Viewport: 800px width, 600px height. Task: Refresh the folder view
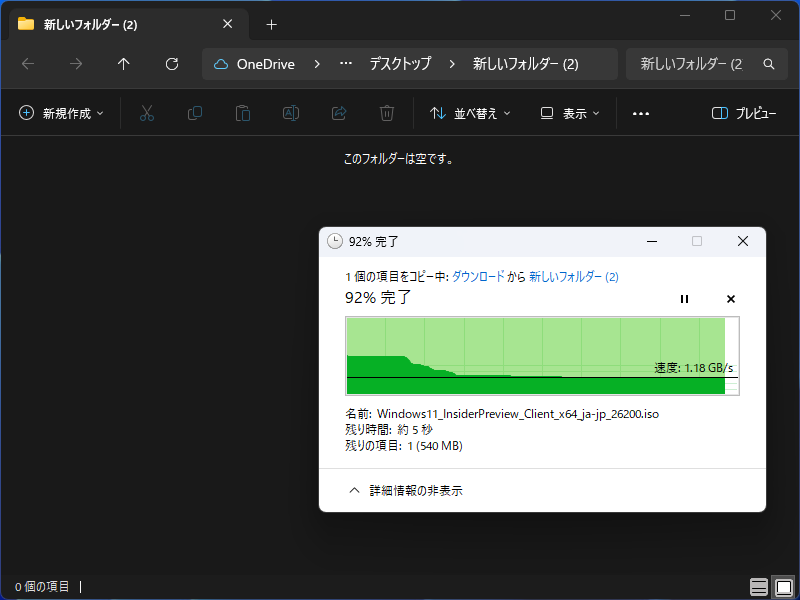click(171, 64)
